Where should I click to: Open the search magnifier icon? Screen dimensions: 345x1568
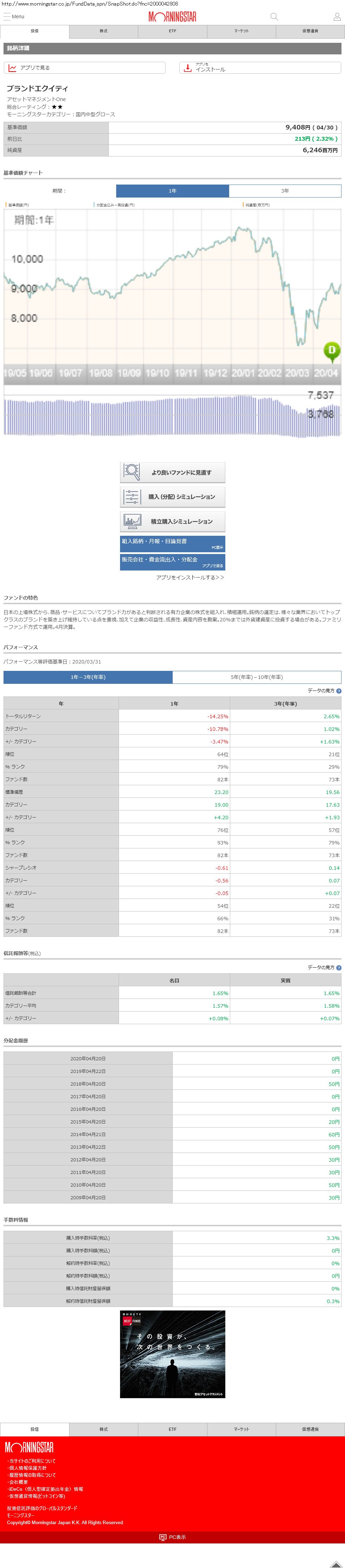tap(274, 16)
